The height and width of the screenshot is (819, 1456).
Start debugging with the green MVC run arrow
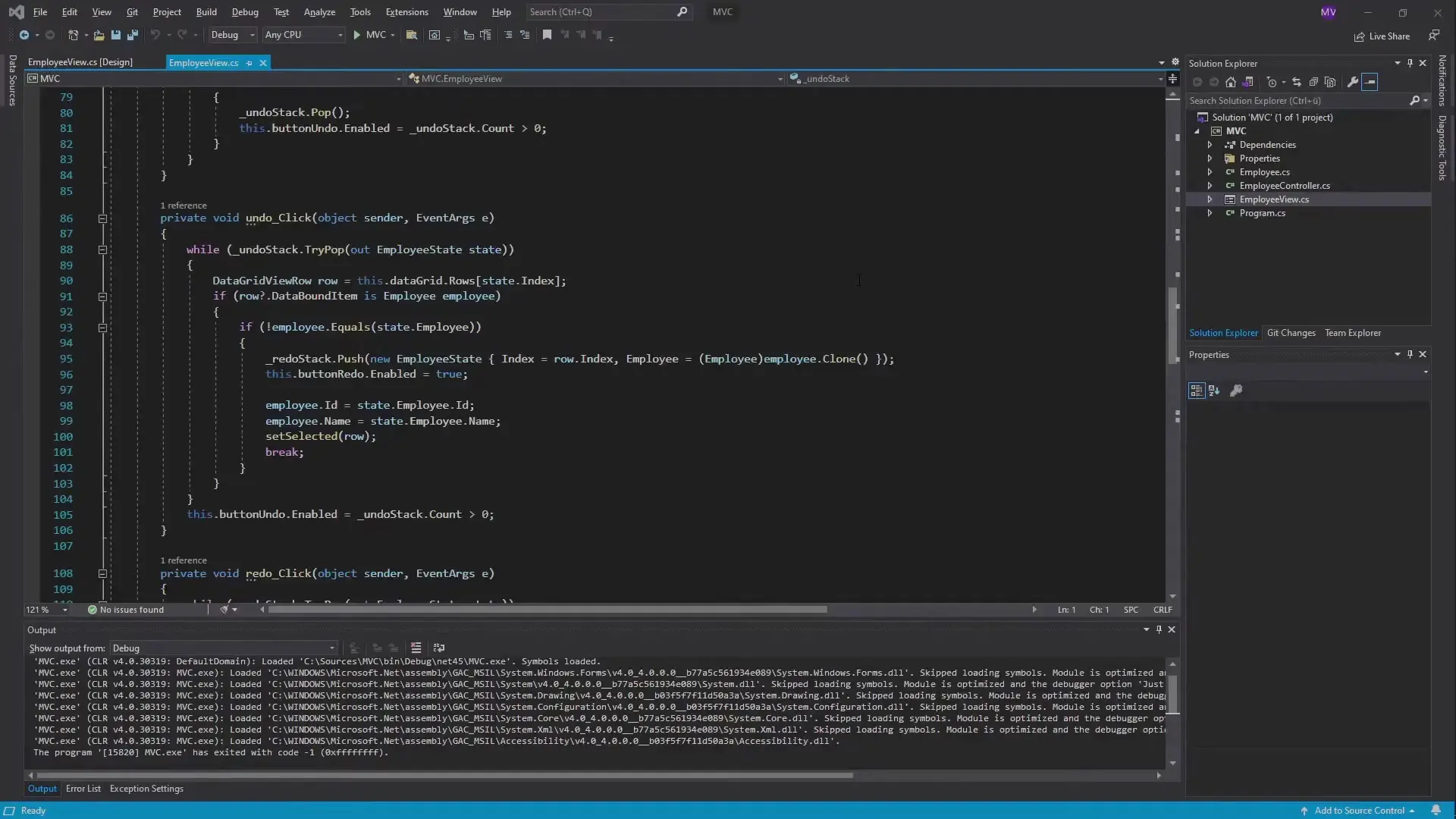(x=357, y=35)
